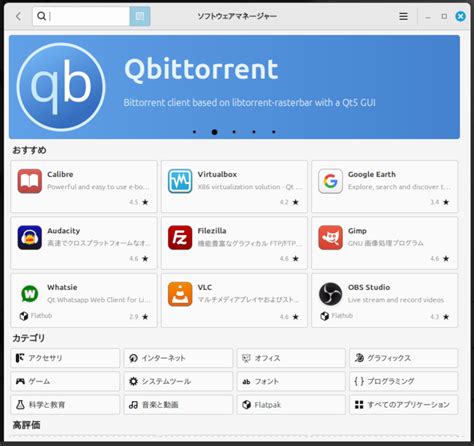
Task: Click the Flathub package icon on OBS Studio card
Action: pos(324,316)
